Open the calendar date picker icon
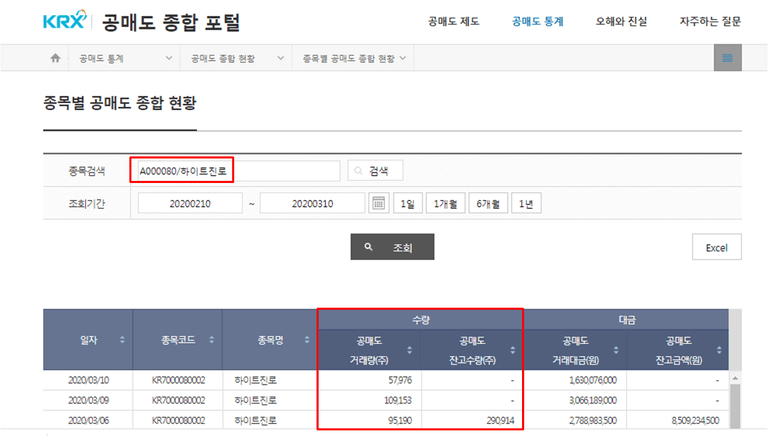Screen dimensions: 768x436 point(379,203)
